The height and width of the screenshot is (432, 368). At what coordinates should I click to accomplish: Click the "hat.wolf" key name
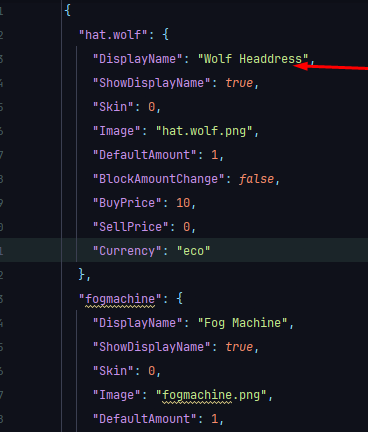pyautogui.click(x=113, y=35)
